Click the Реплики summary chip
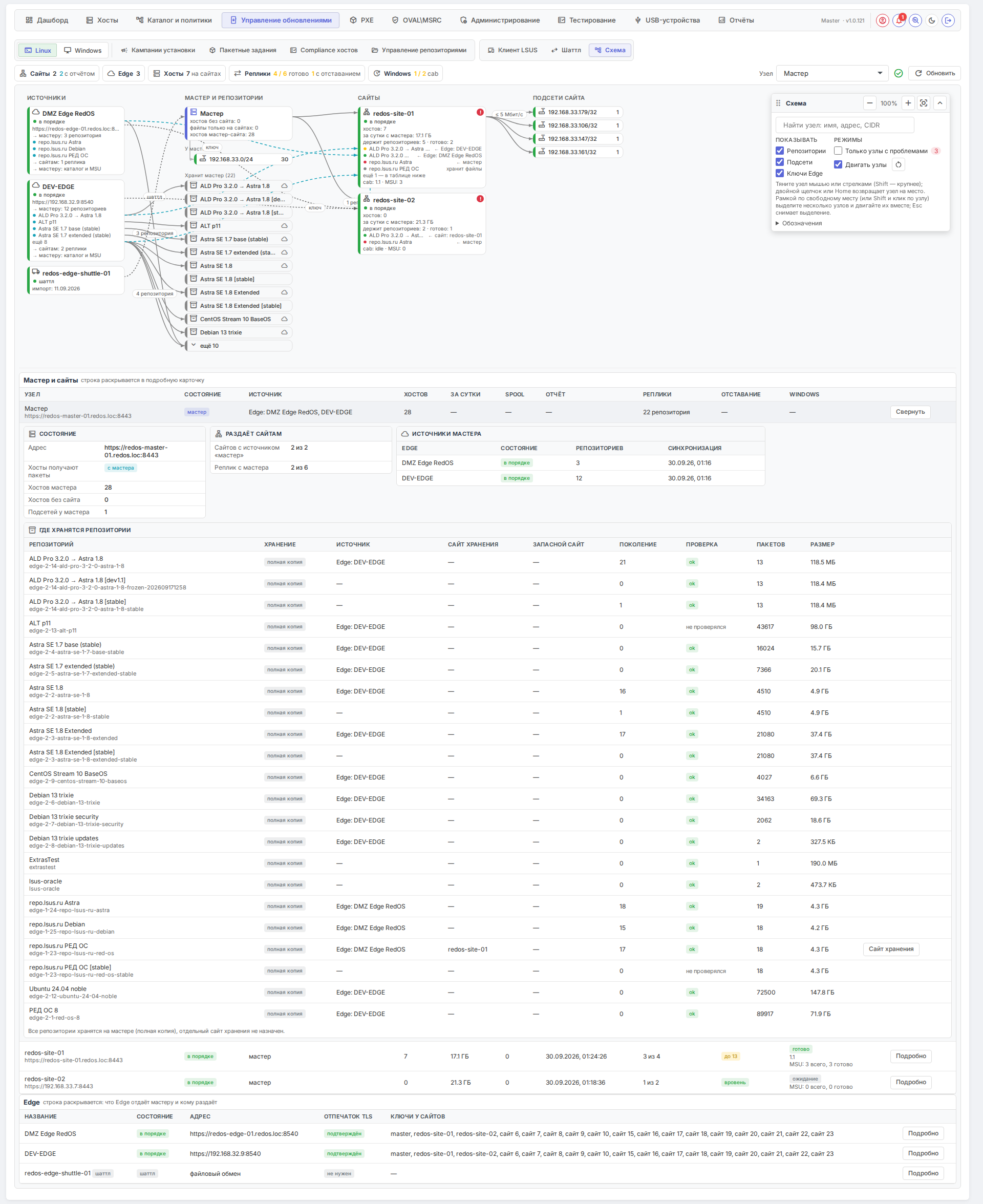This screenshot has width=983, height=1204. click(297, 74)
